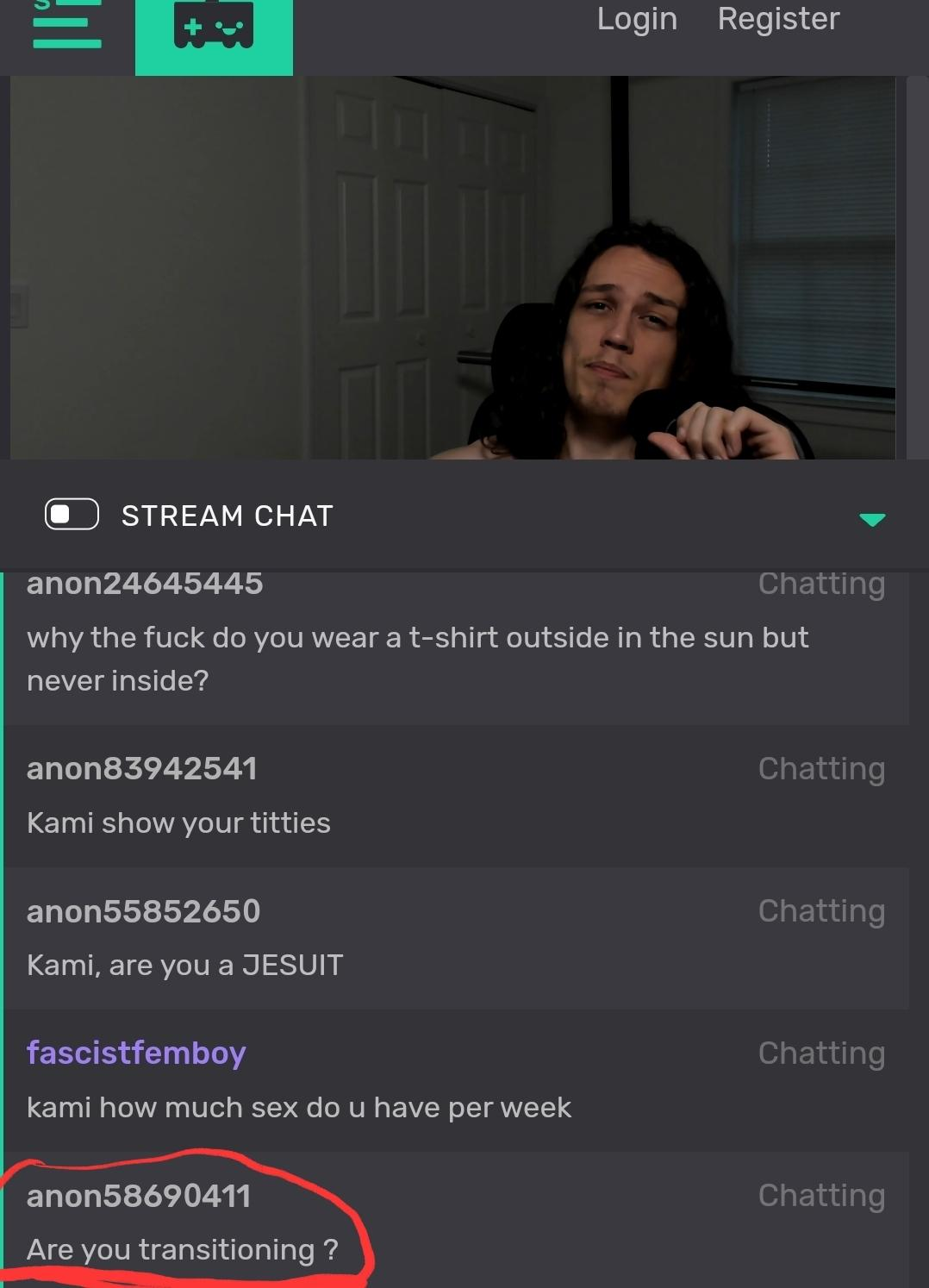Click the STREAM CHAT header text

[228, 516]
